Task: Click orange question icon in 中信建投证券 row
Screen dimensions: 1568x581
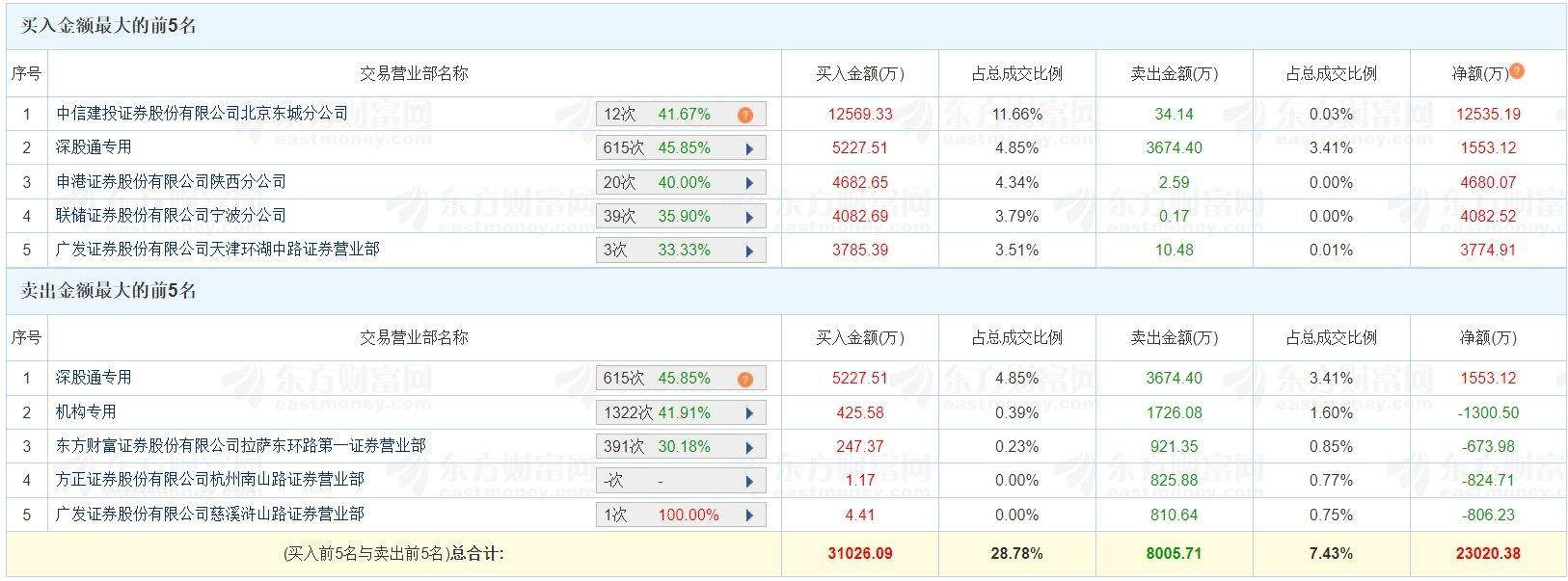Action: pyautogui.click(x=744, y=115)
